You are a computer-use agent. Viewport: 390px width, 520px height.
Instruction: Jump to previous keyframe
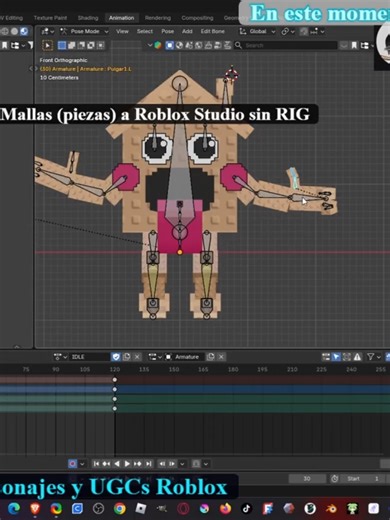click(106, 464)
